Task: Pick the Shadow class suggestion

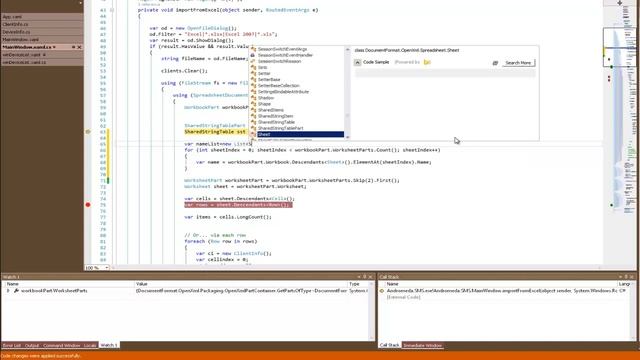Action: (x=266, y=98)
